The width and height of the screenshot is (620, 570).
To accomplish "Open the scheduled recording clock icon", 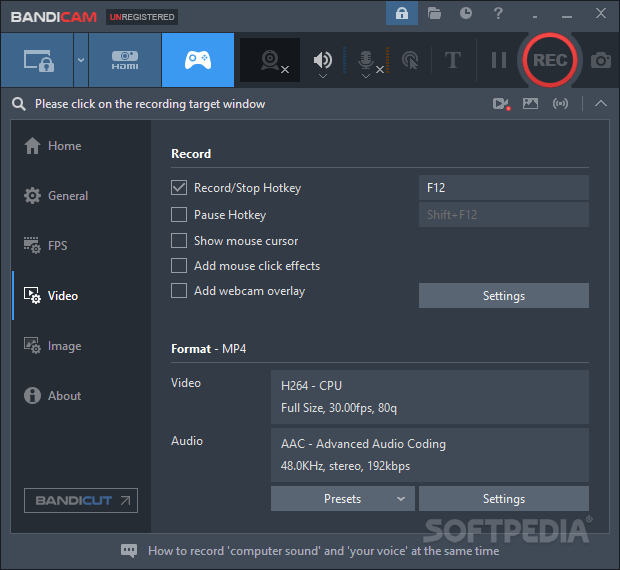I will click(466, 13).
